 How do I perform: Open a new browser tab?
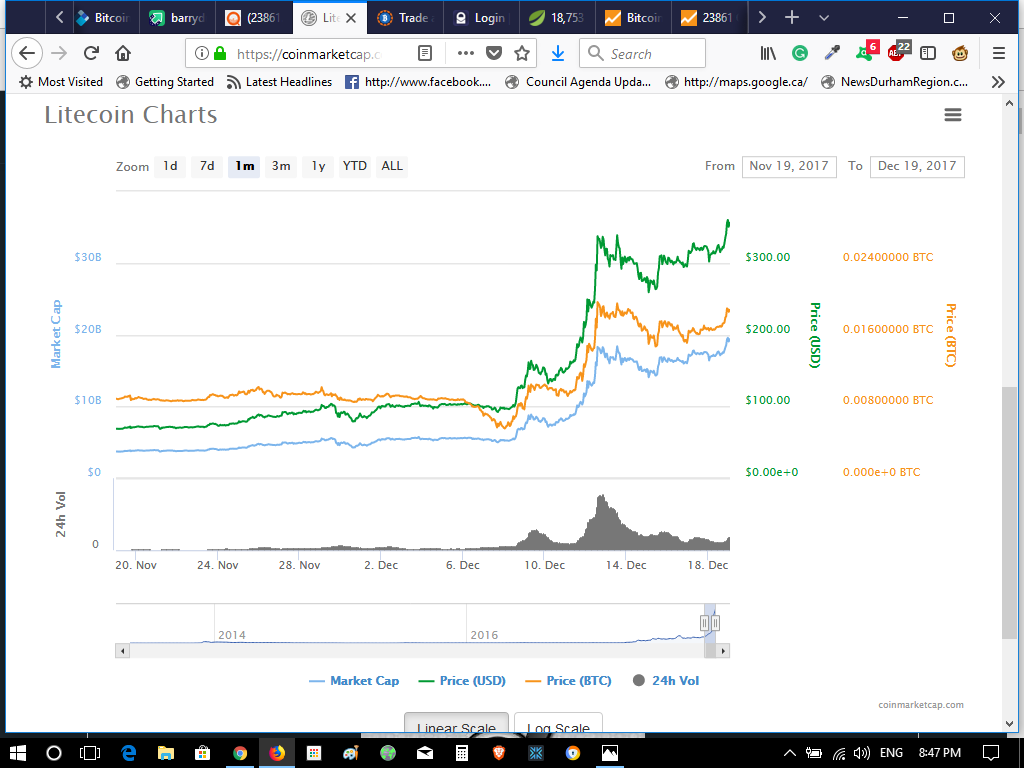[x=792, y=18]
